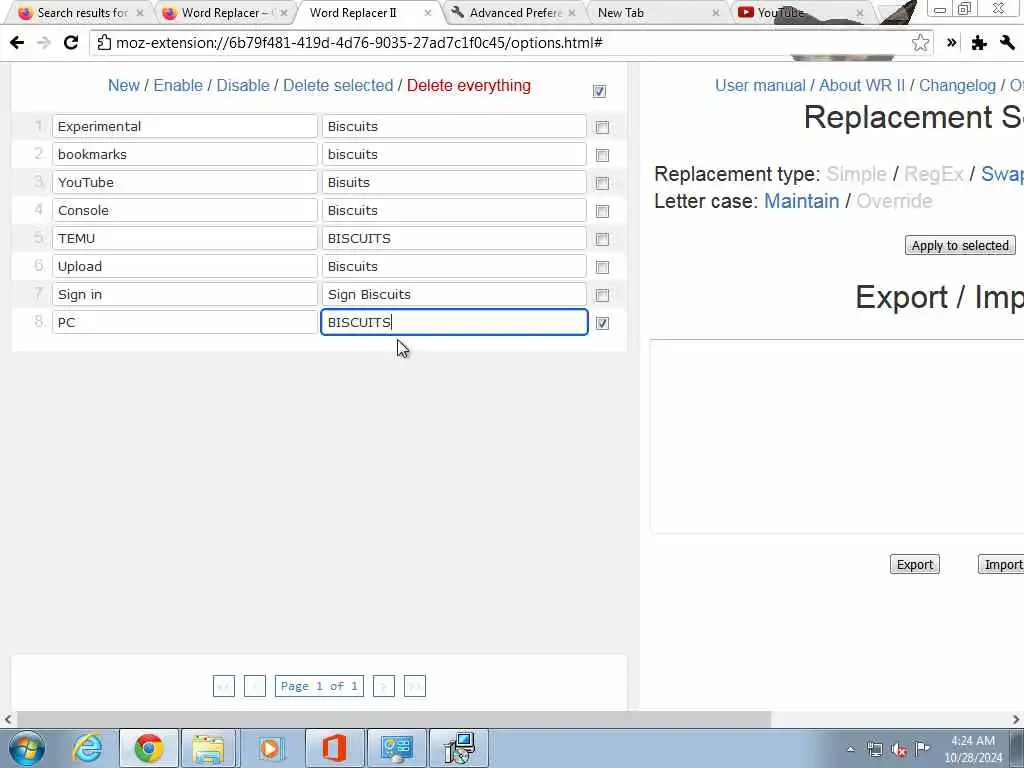The height and width of the screenshot is (768, 1024).
Task: Choose Override letter case
Action: (894, 201)
